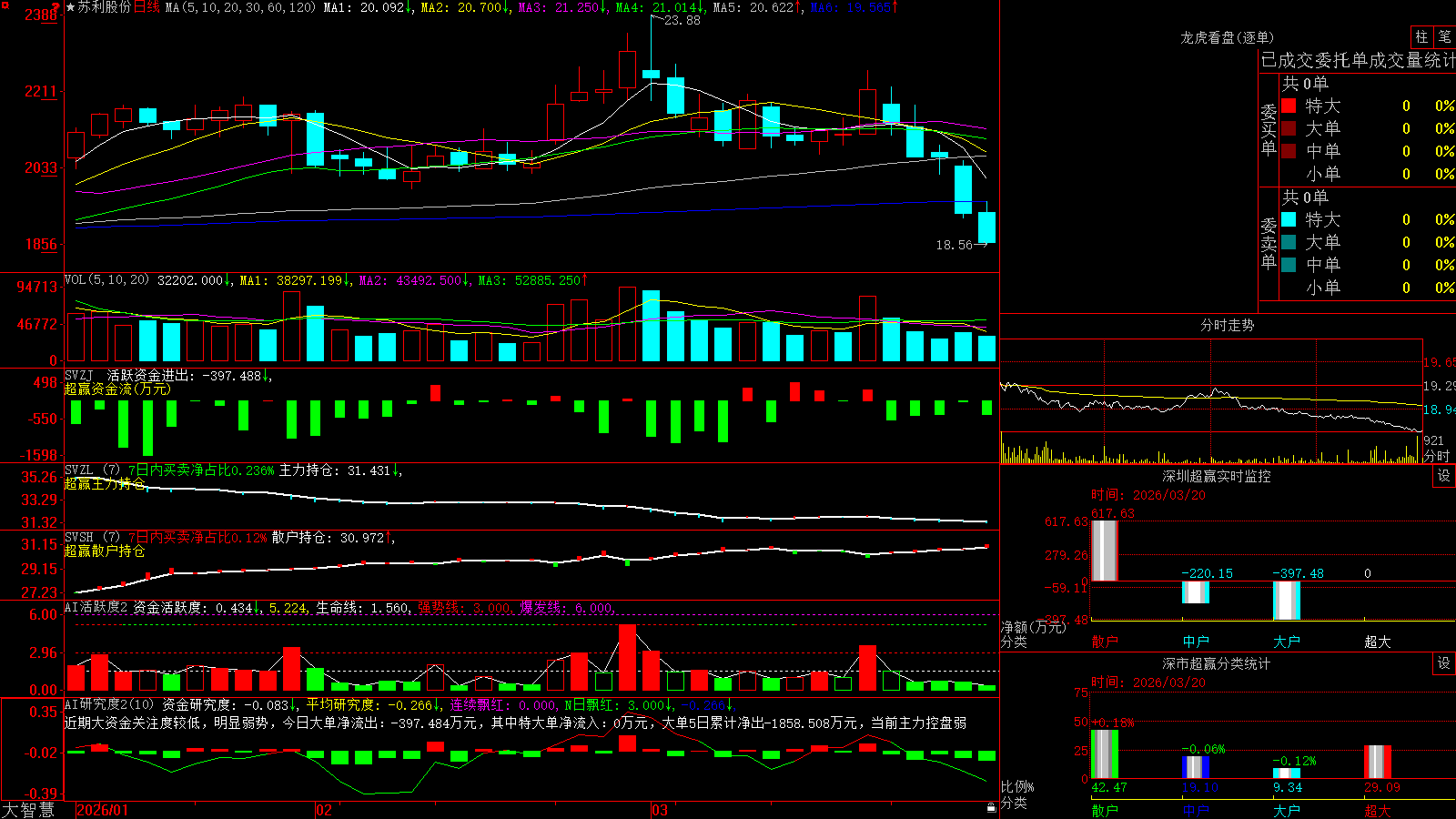Click the 委买单 vertical section label
Image resolution: width=1456 pixels, height=819 pixels.
tap(1269, 130)
